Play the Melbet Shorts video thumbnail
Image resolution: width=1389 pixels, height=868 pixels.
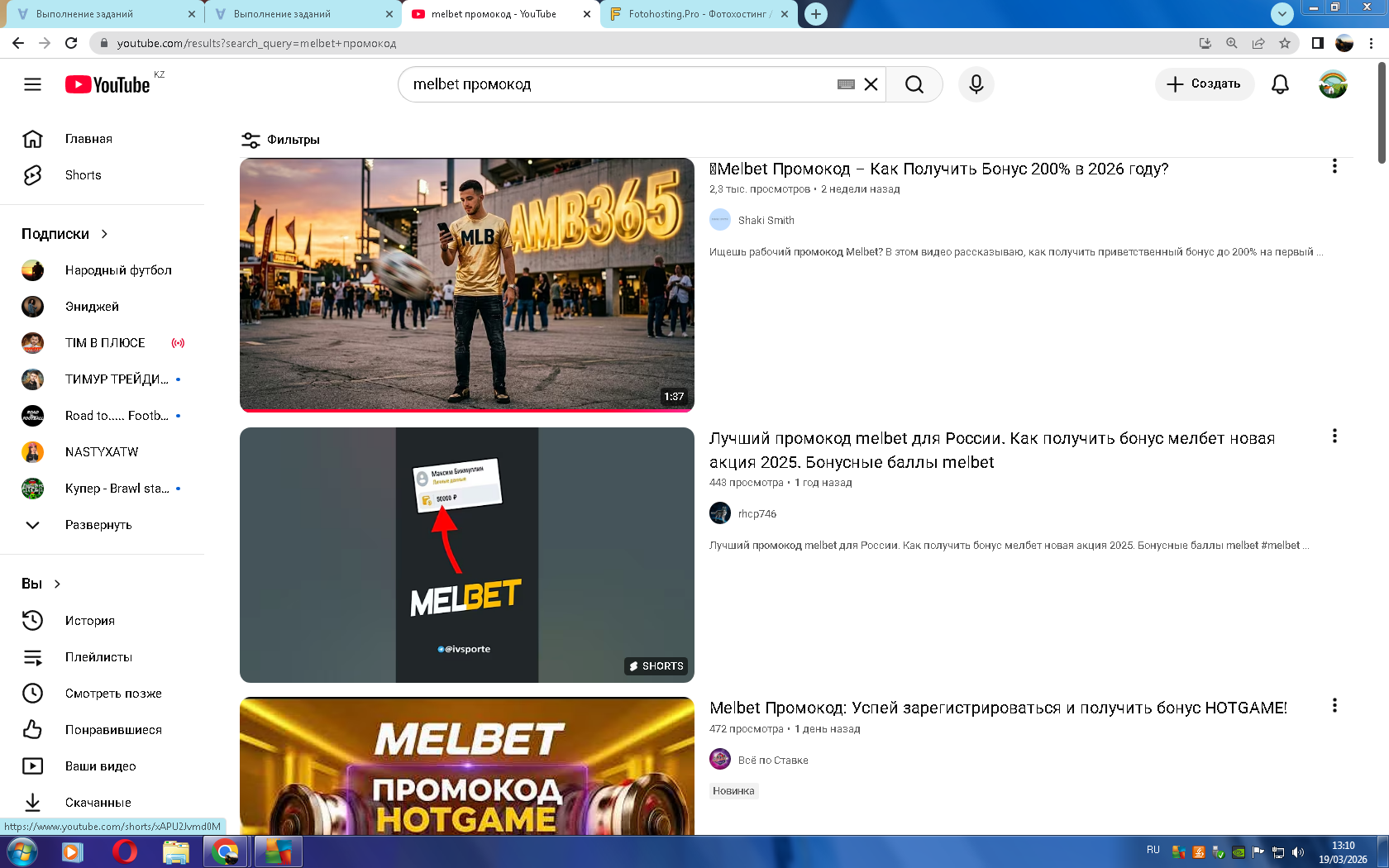[x=466, y=555]
